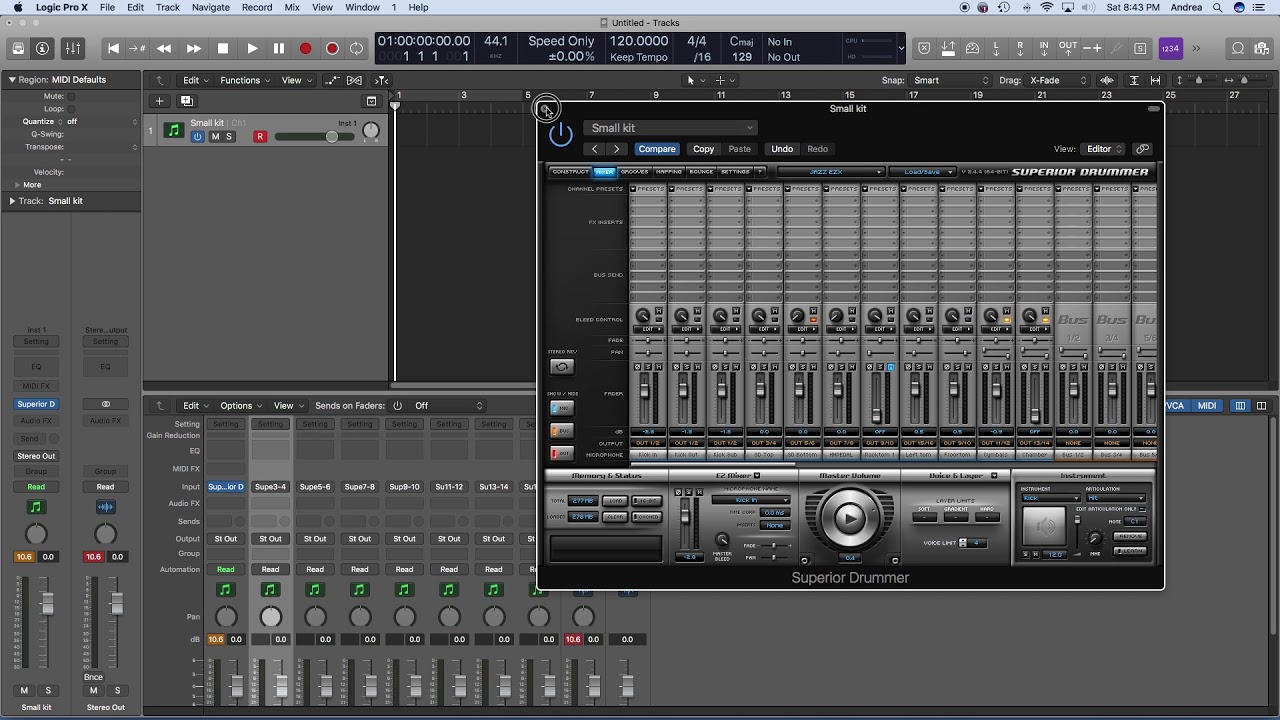1280x720 pixels.
Task: Open the Loop Browser icon
Action: pos(1238,48)
